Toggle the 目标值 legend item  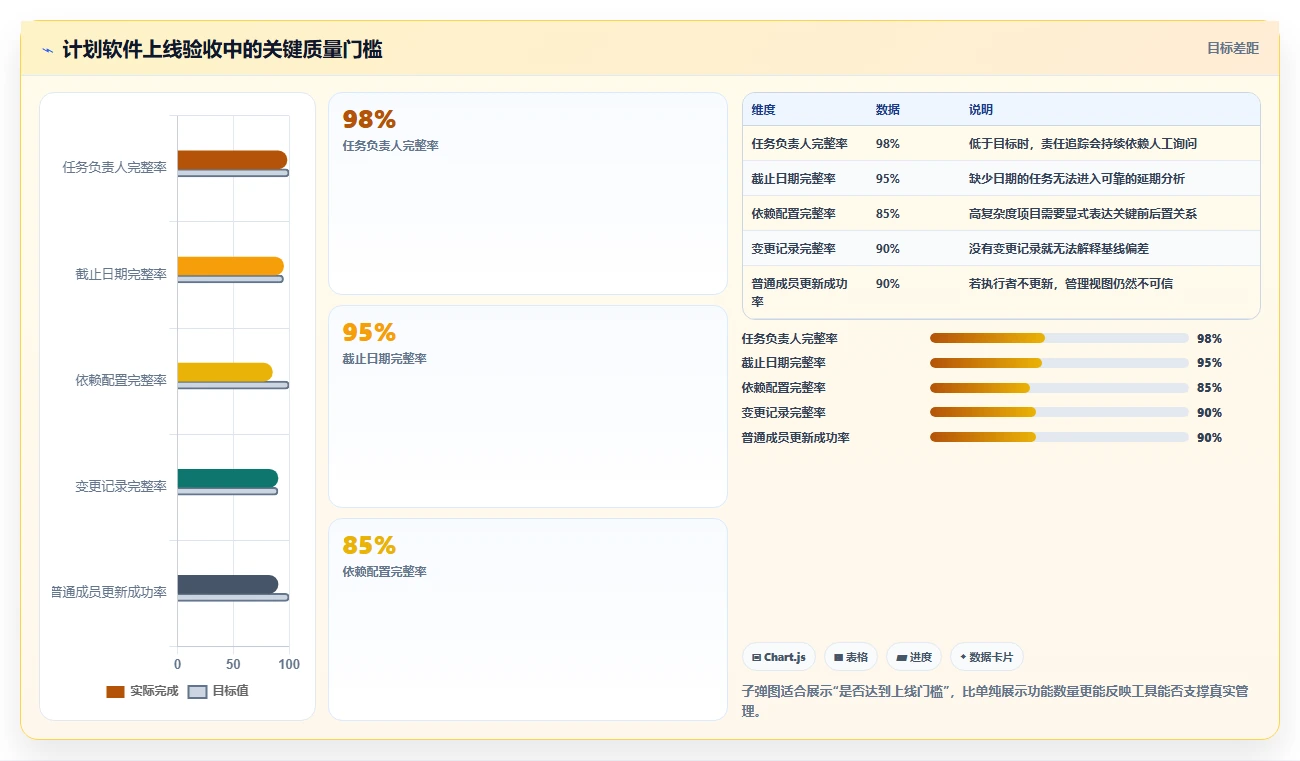[x=218, y=691]
